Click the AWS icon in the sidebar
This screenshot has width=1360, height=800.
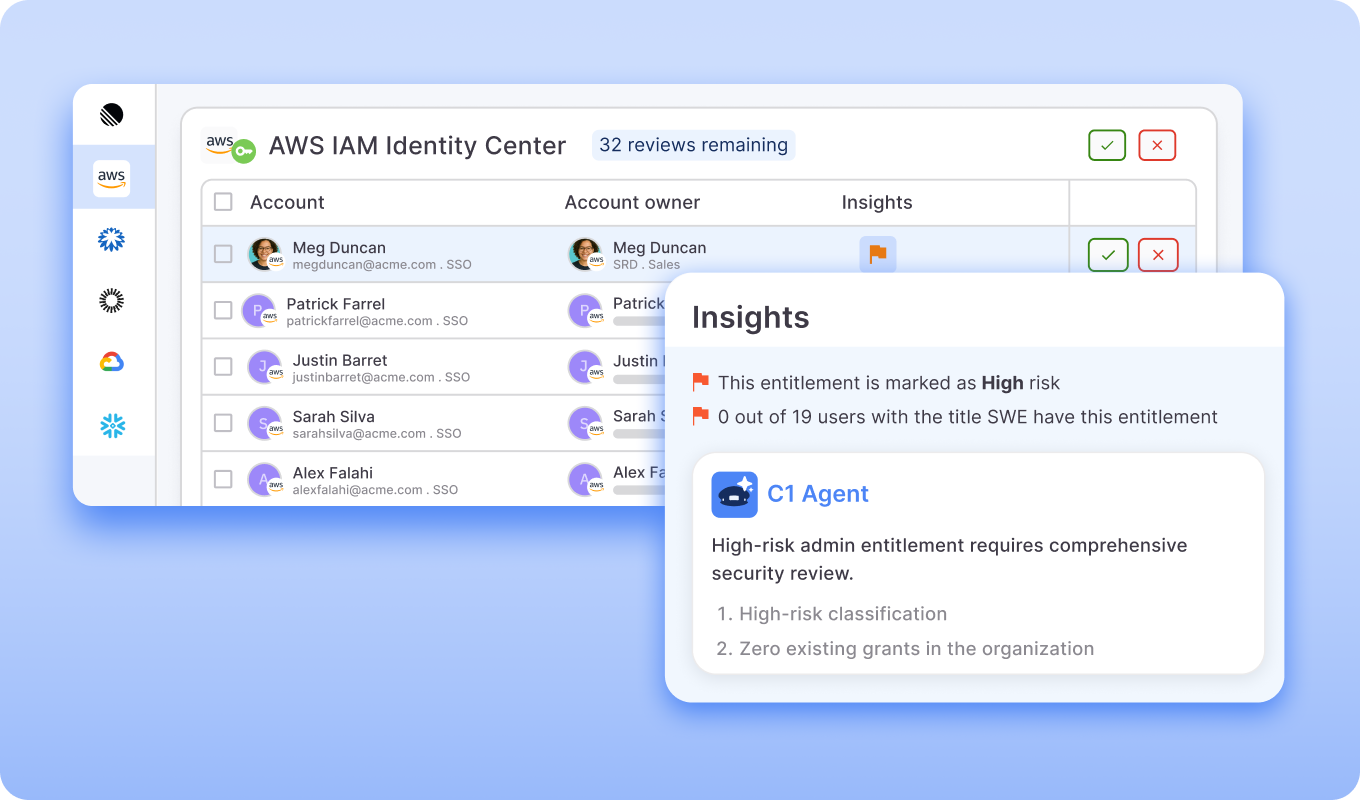112,178
